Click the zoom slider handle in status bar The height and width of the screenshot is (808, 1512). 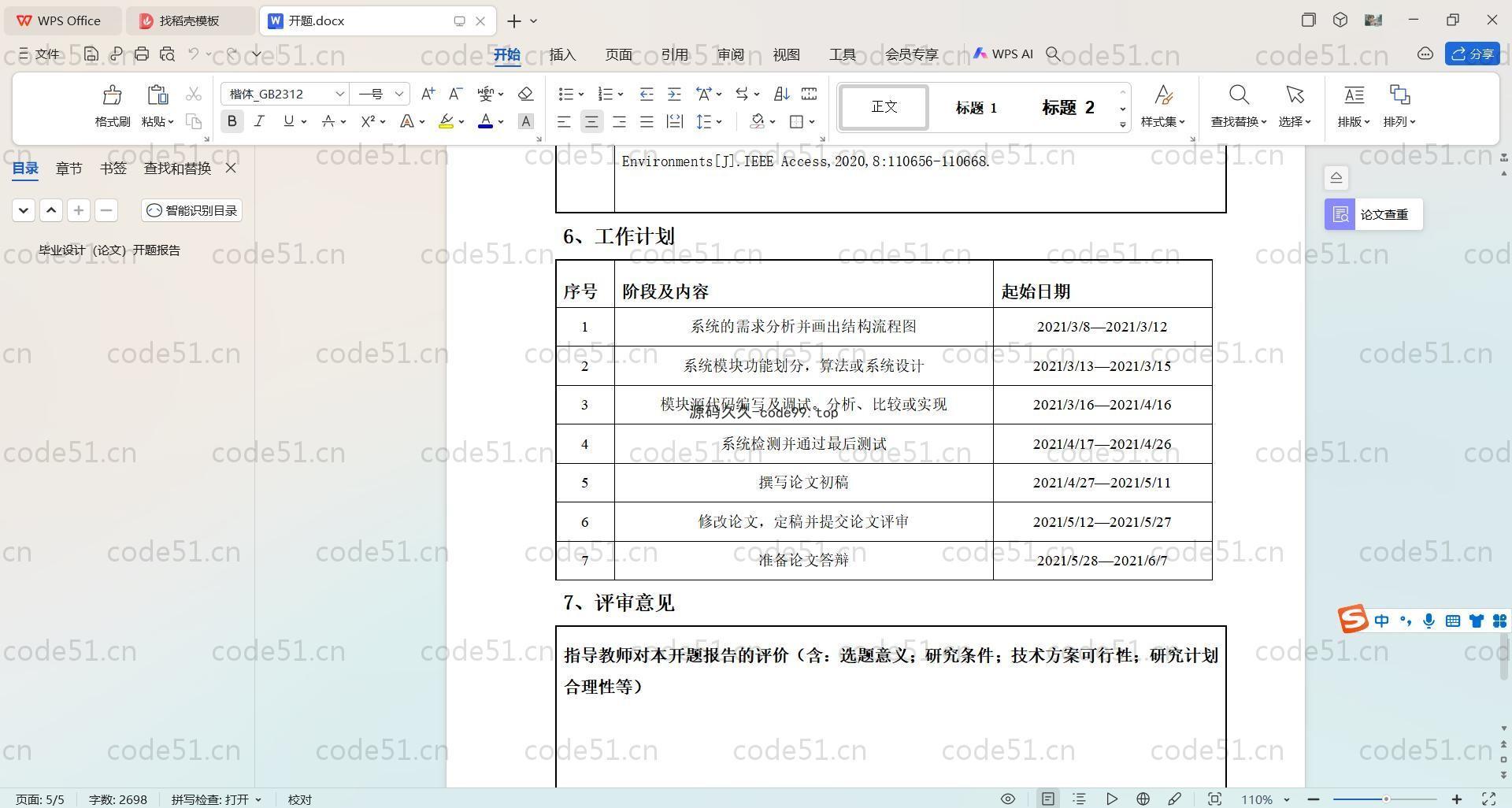tap(1385, 799)
